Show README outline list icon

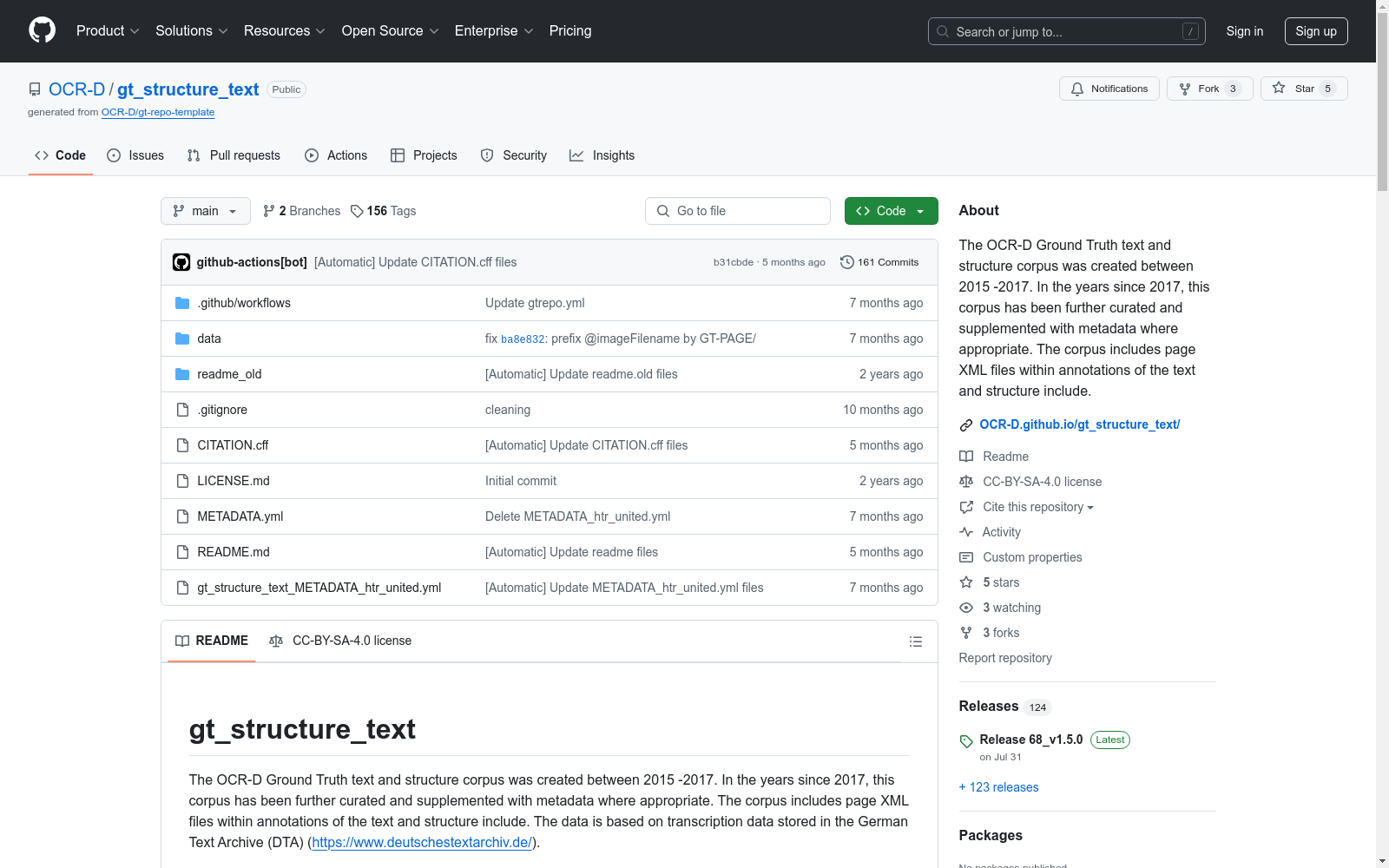pos(915,641)
